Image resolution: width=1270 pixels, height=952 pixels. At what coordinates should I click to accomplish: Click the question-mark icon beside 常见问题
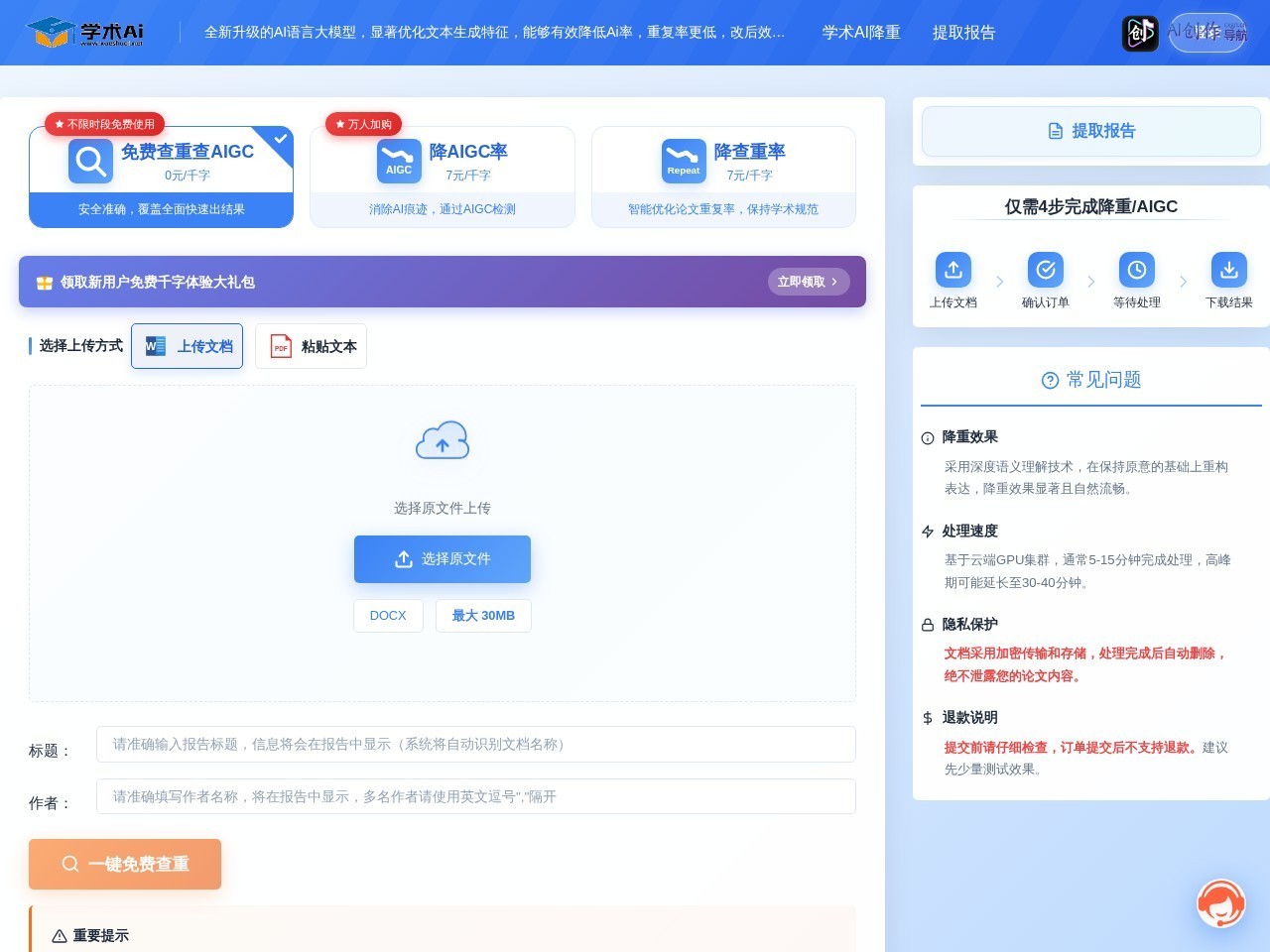point(1050,381)
